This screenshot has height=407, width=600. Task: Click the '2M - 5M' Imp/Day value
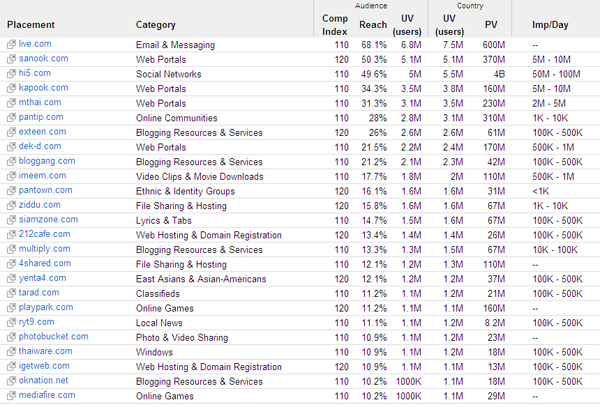(x=549, y=103)
